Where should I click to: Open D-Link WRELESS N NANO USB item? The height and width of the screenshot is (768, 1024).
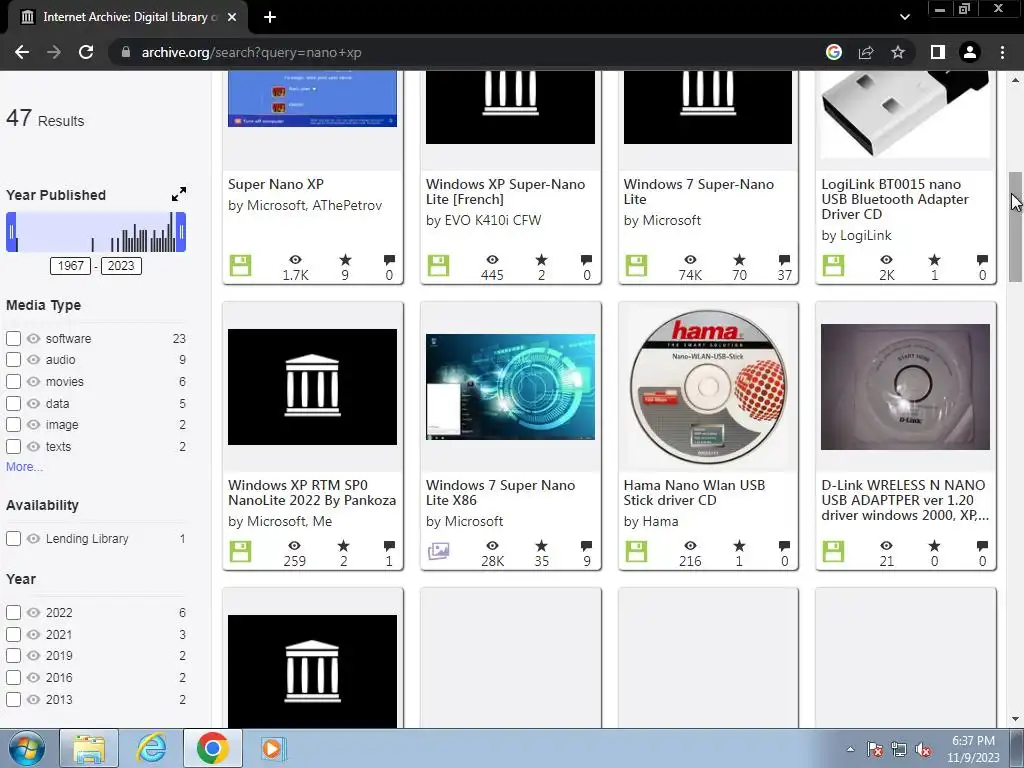click(x=904, y=500)
